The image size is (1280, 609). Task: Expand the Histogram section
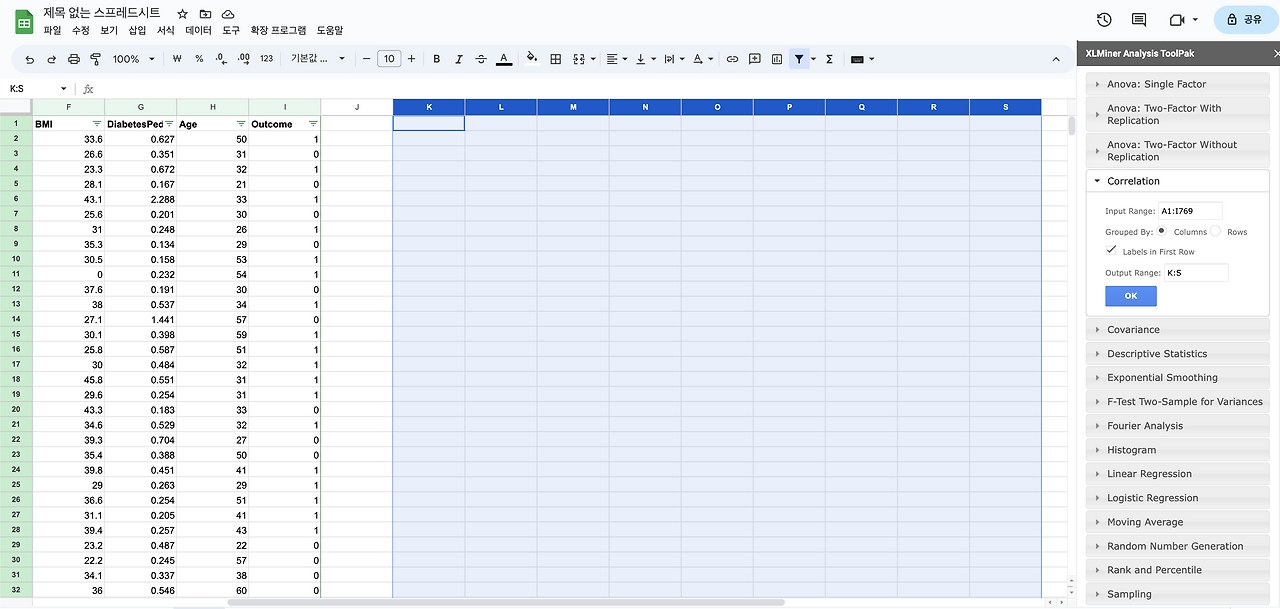pos(1177,450)
